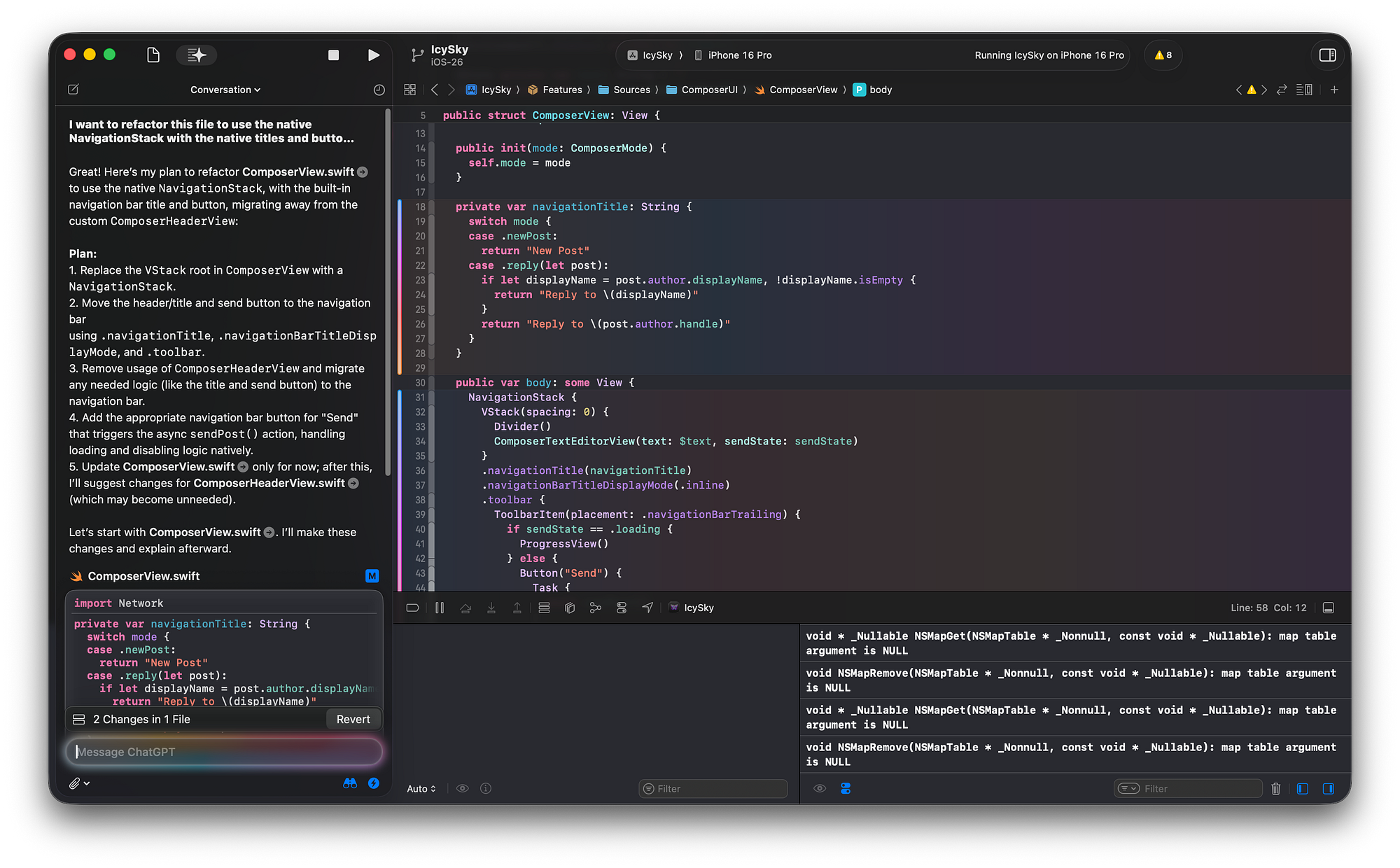Pause program execution in the debugger
Image resolution: width=1400 pixels, height=868 pixels.
[440, 608]
